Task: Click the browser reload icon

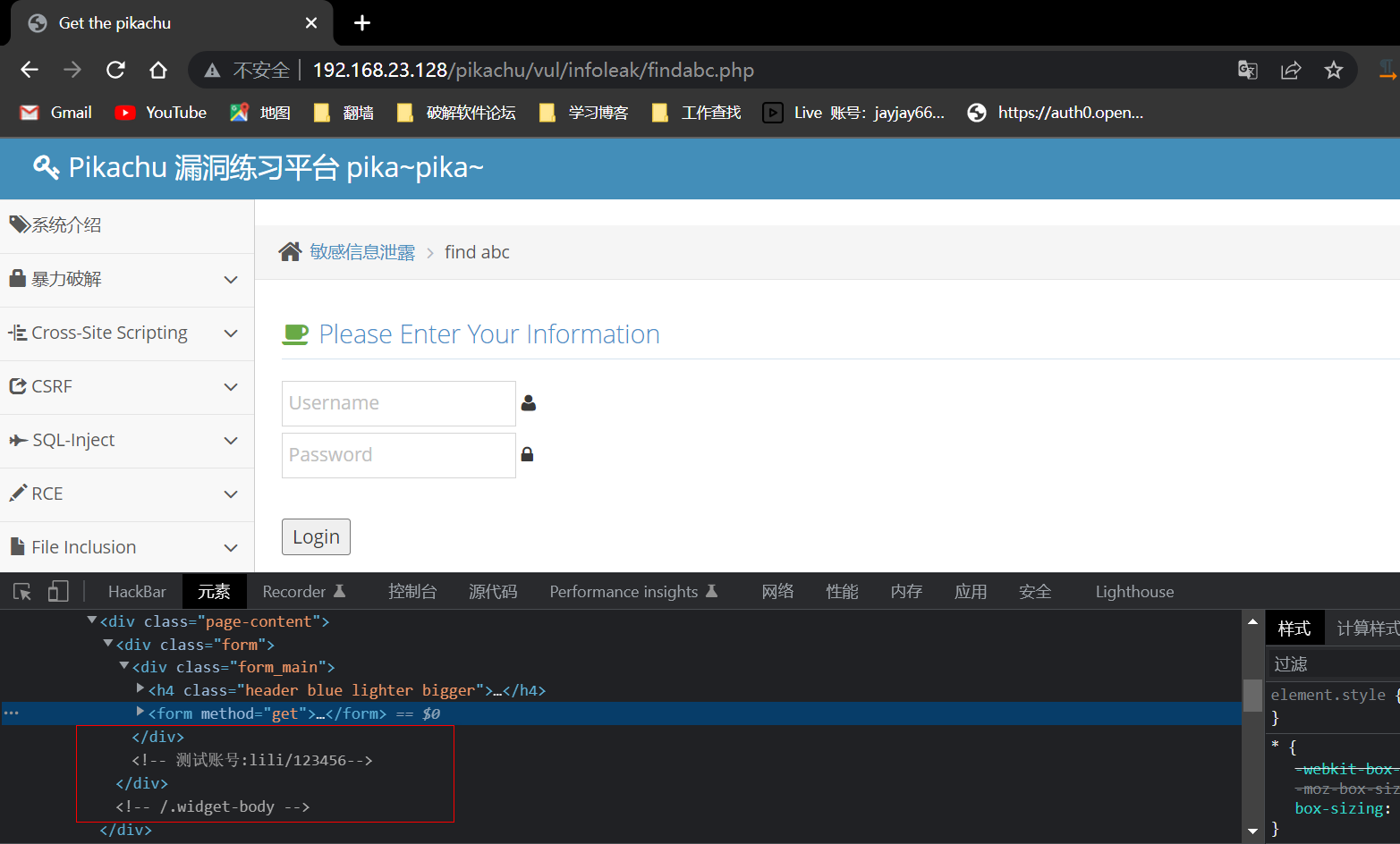Action: [115, 70]
